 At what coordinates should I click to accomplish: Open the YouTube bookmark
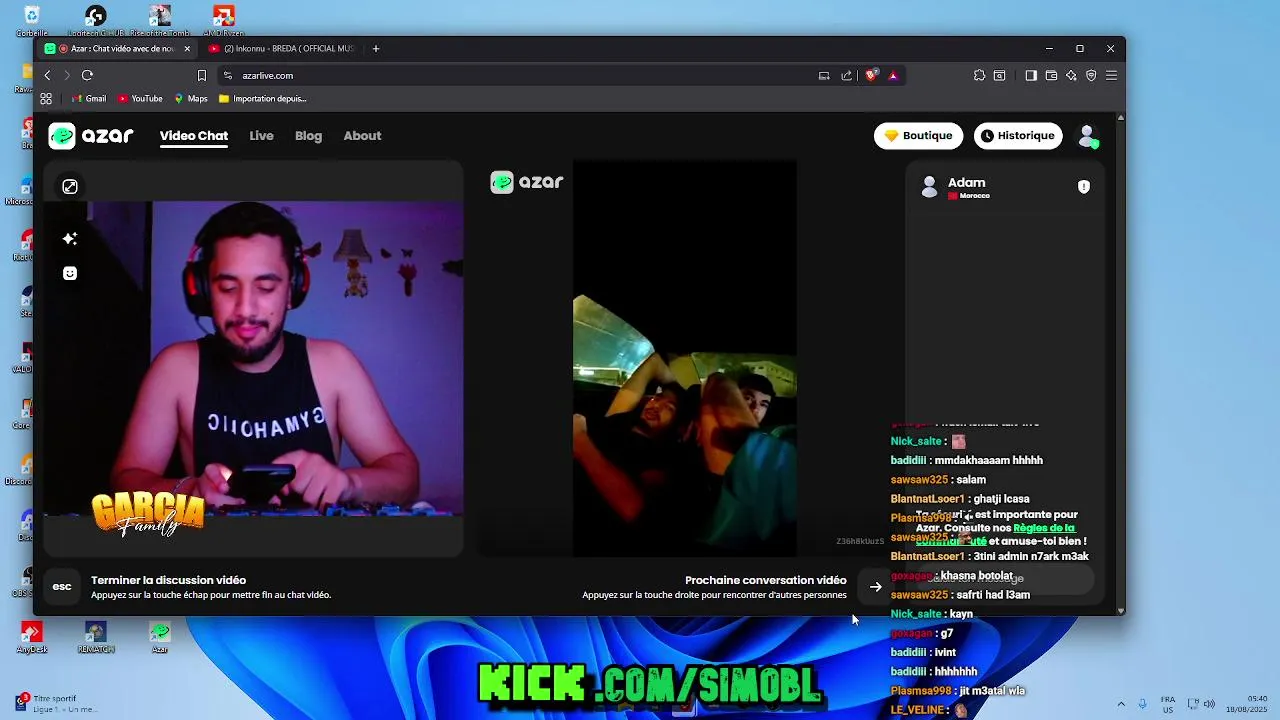(x=140, y=98)
